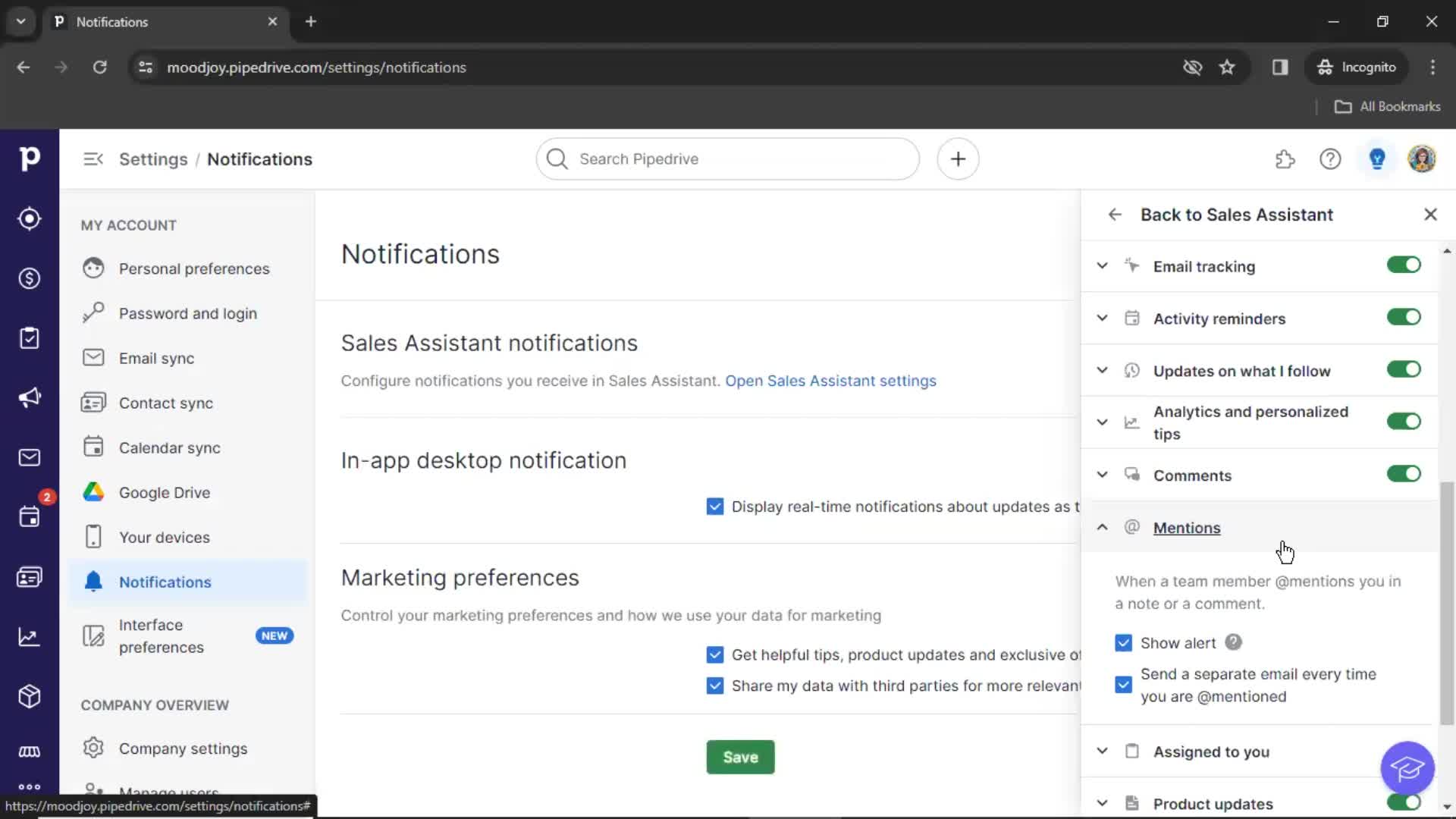Select the Pipedrive logo icon top-left
The height and width of the screenshot is (819, 1456).
(x=29, y=158)
